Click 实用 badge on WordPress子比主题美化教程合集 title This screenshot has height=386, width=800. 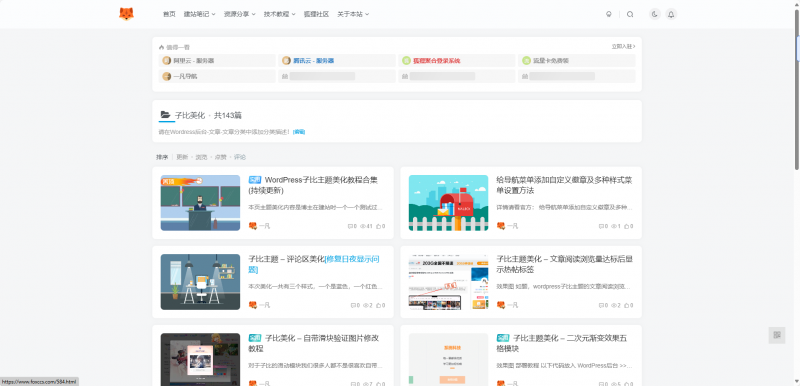click(255, 180)
